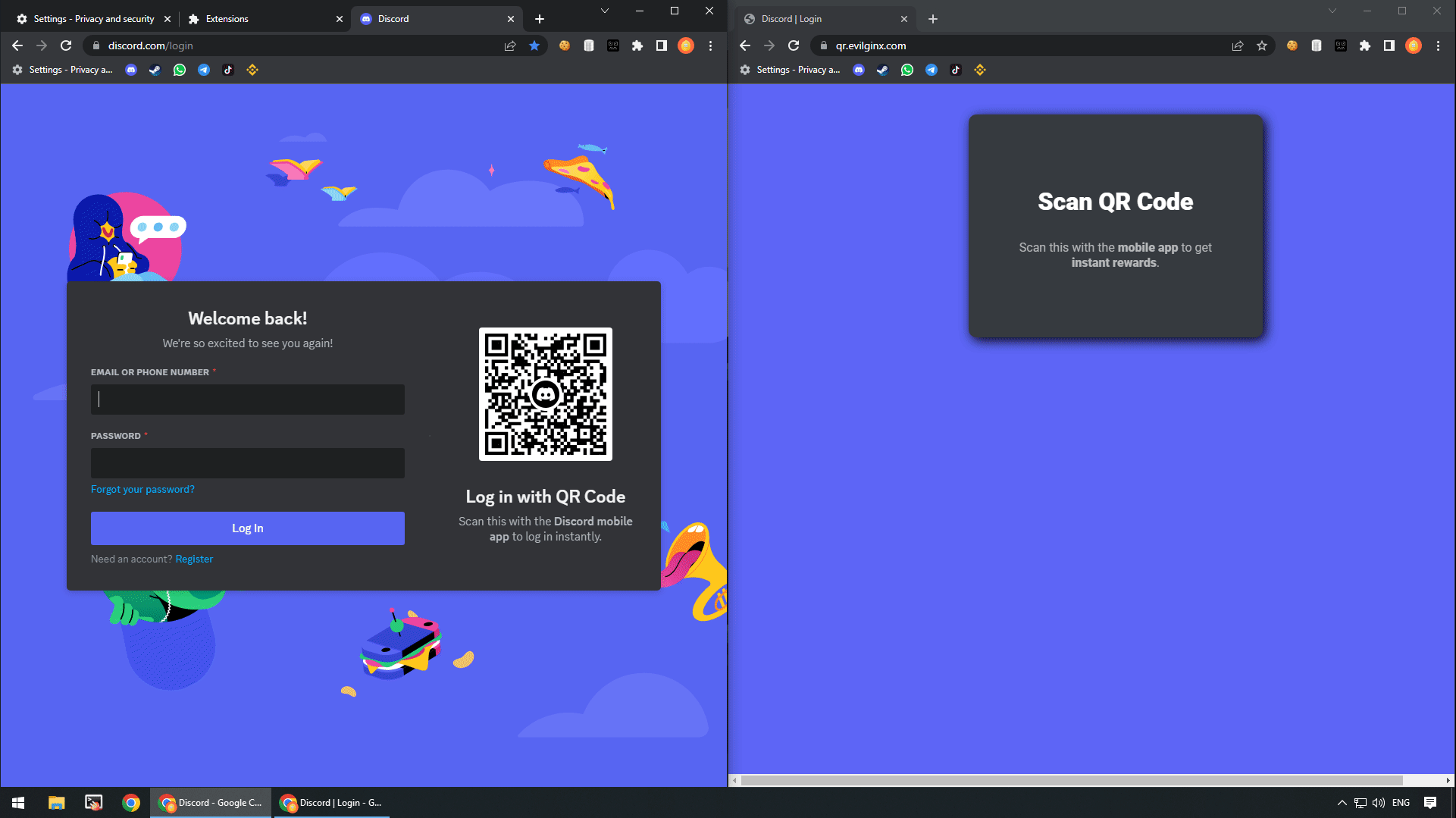Open File Explorer from taskbar
The height and width of the screenshot is (818, 1456).
pyautogui.click(x=56, y=803)
